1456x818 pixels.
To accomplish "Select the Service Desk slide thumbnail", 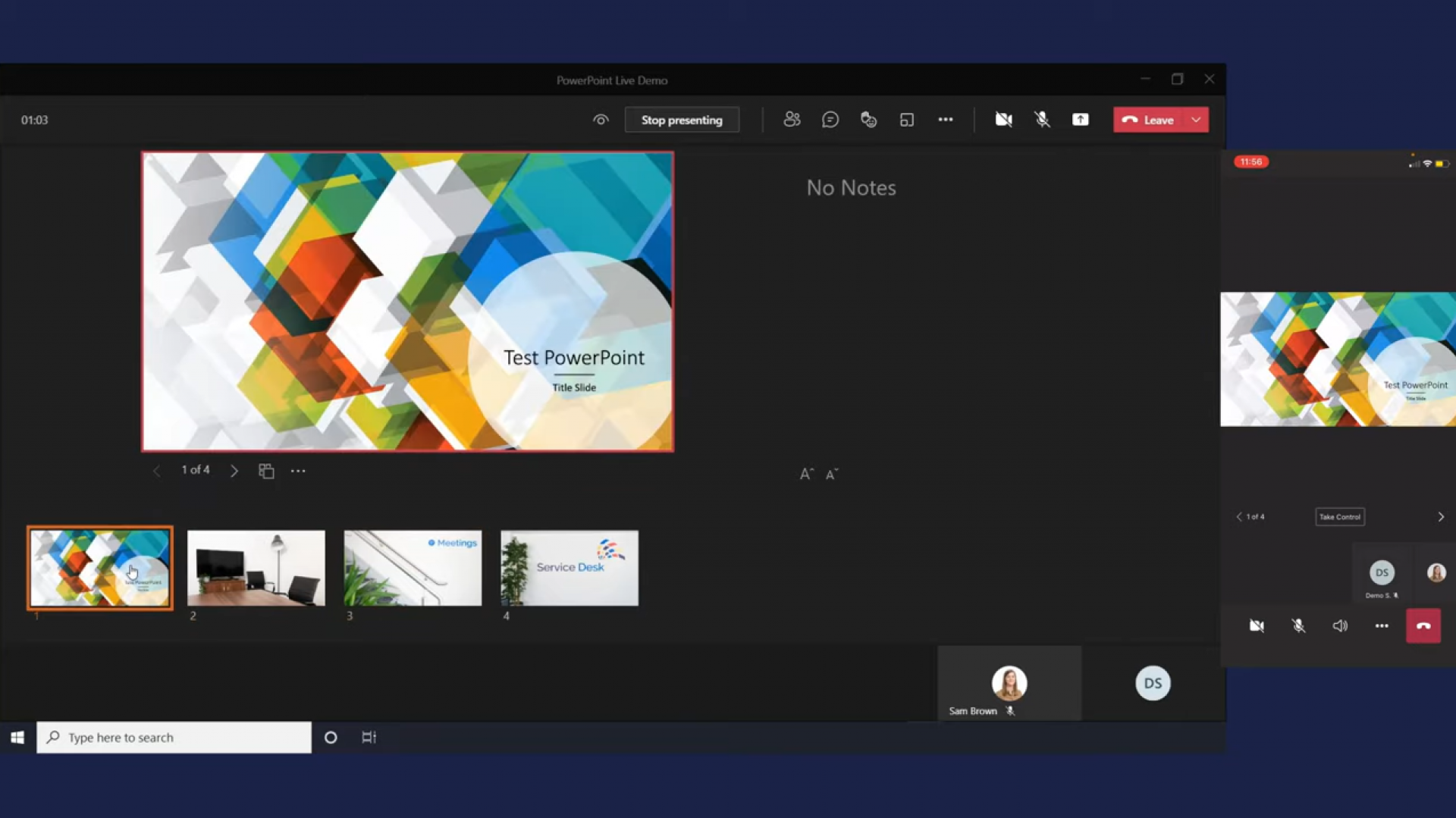I will click(569, 567).
